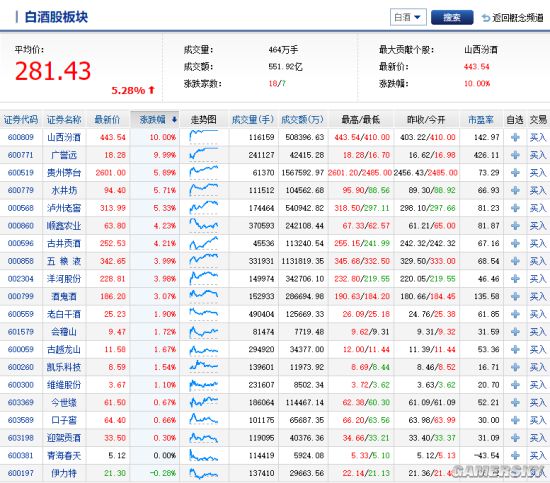The width and height of the screenshot is (550, 483).
Task: Add 会稽山 to watchlist with plus icon
Action: click(515, 331)
